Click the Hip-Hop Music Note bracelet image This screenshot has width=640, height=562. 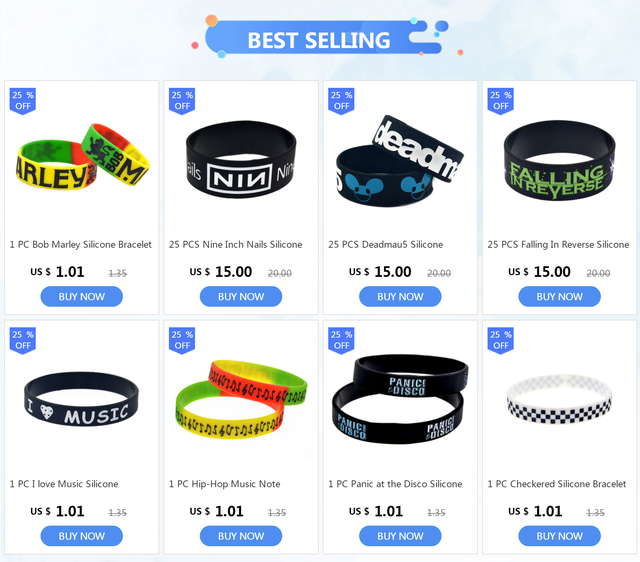[x=241, y=399]
